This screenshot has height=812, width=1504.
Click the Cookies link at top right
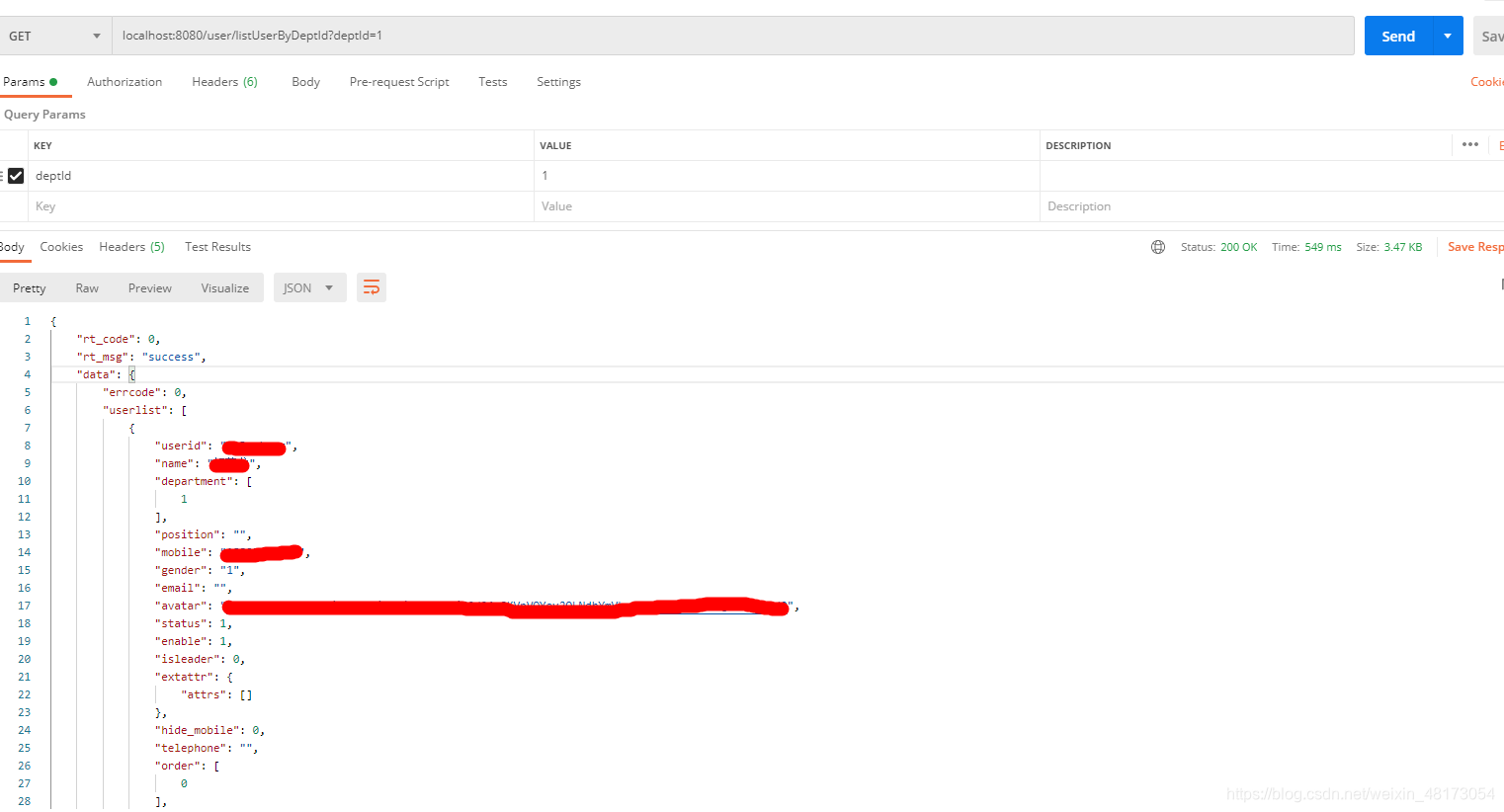tap(1487, 82)
